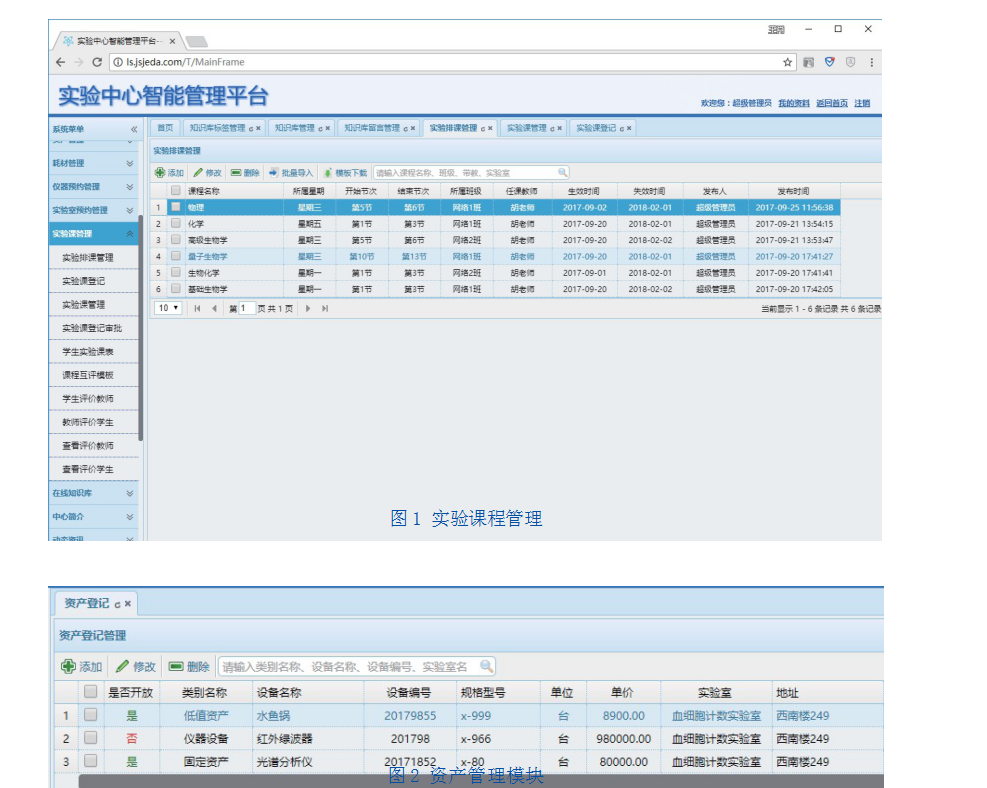Collapse the 系统菜单 sidebar with double arrow
Image resolution: width=987 pixels, height=788 pixels.
(133, 129)
